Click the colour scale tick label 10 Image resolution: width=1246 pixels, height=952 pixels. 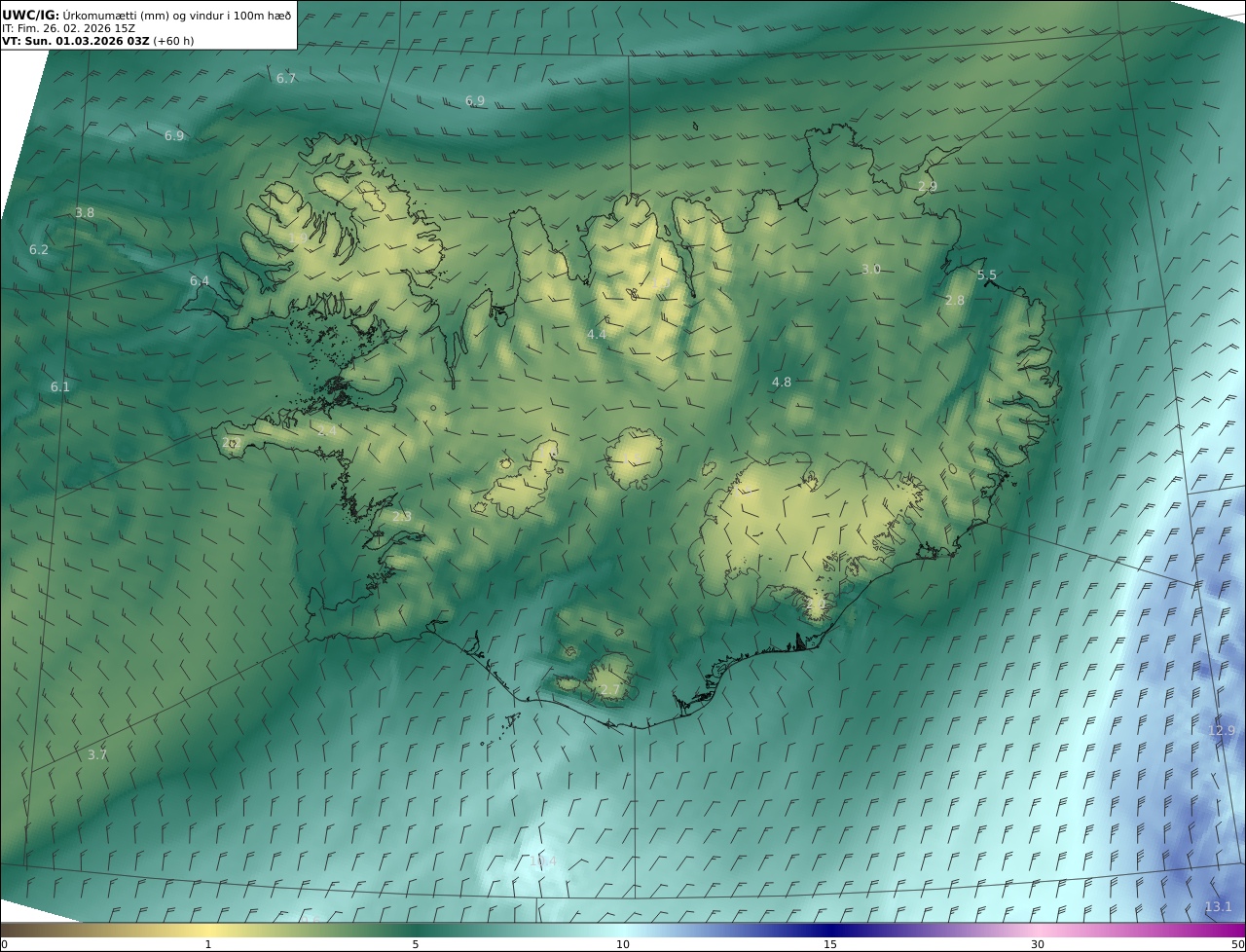623,944
